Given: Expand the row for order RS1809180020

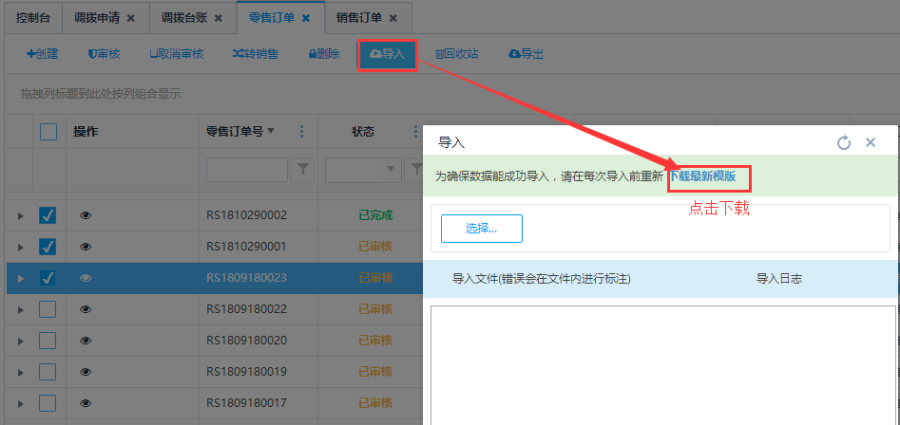Looking at the screenshot, I should tap(19, 341).
